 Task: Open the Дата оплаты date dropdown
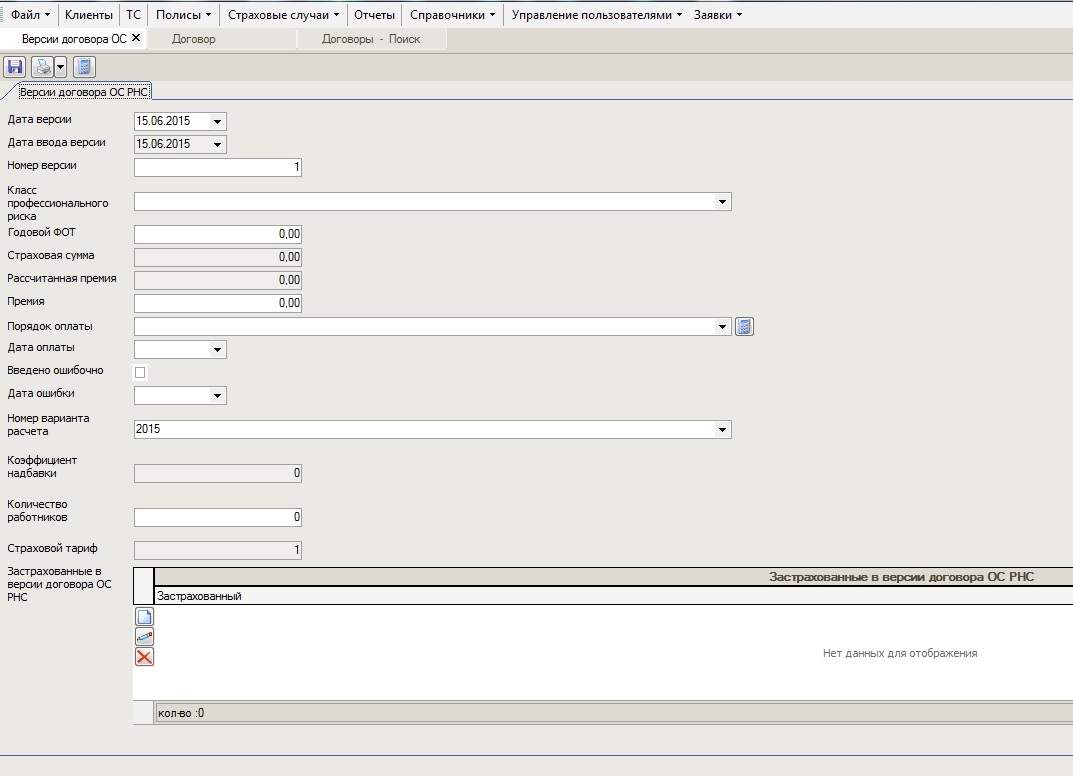tap(217, 350)
